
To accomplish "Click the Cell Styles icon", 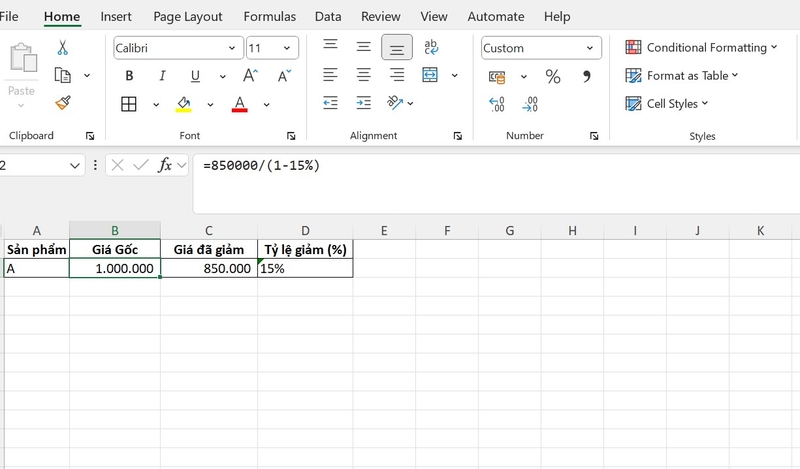I will point(633,104).
